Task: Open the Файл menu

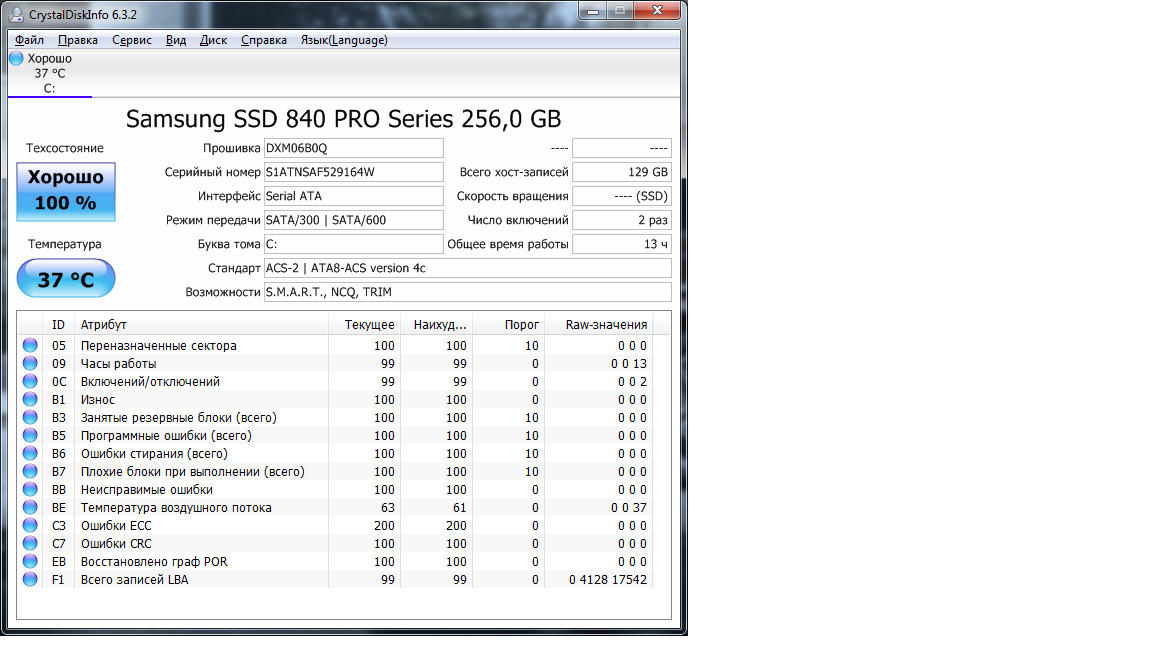Action: click(x=29, y=40)
